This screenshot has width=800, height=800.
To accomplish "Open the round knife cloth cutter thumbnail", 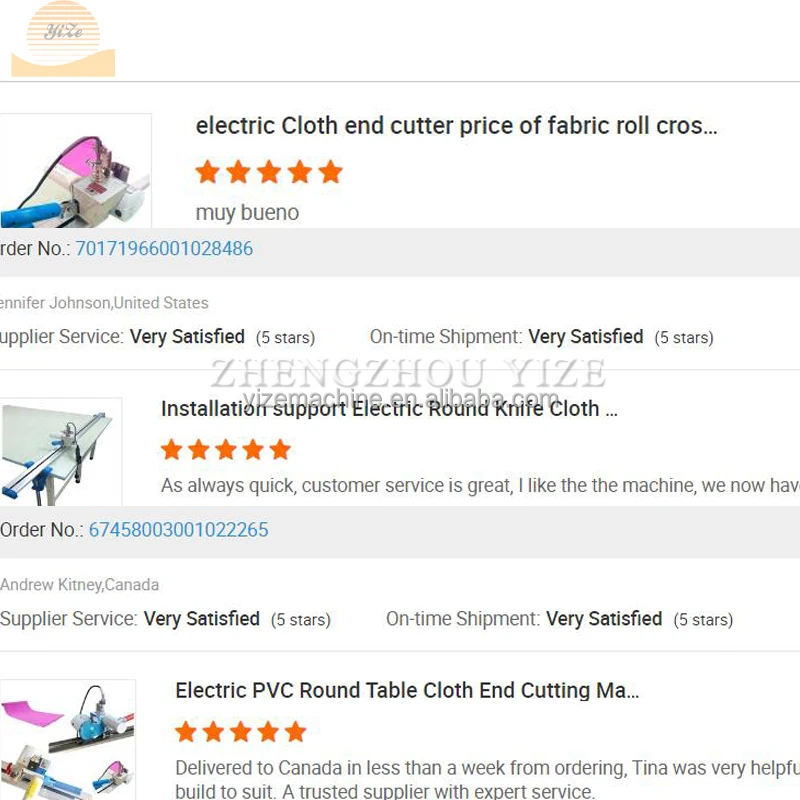I will point(60,452).
